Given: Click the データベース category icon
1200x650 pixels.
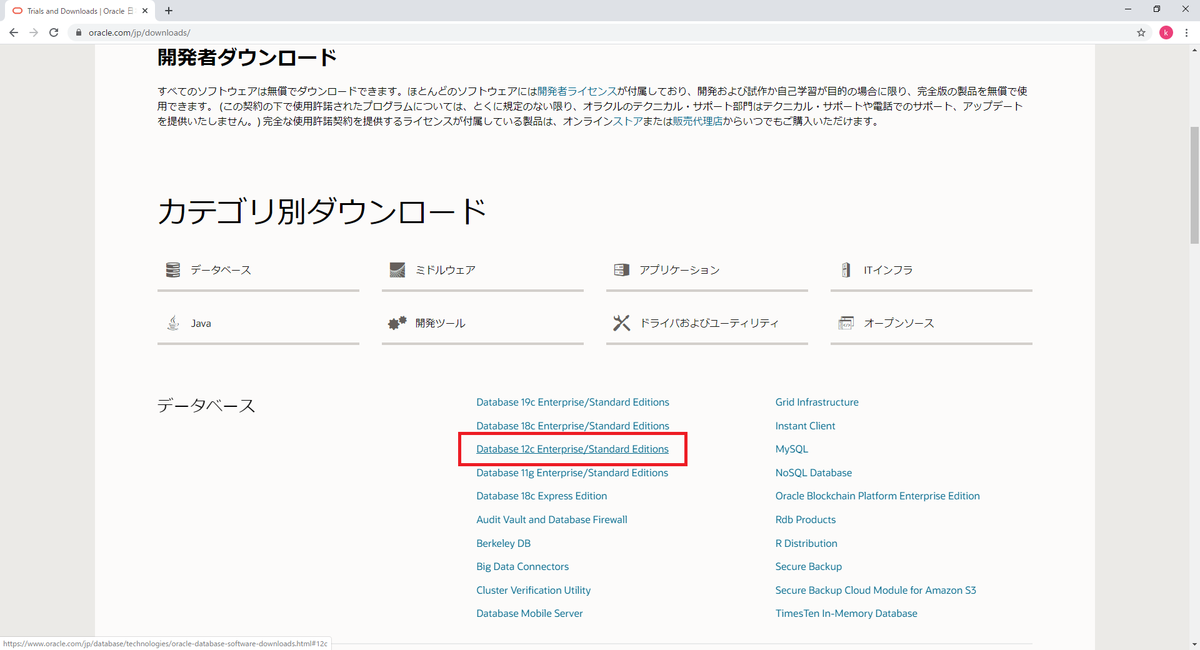Looking at the screenshot, I should (173, 270).
